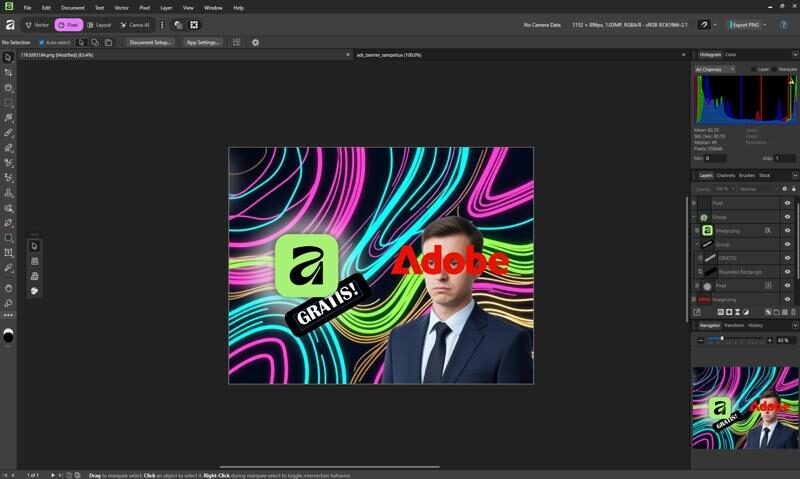Switch to the Channels tab
The height and width of the screenshot is (479, 800).
click(x=726, y=175)
